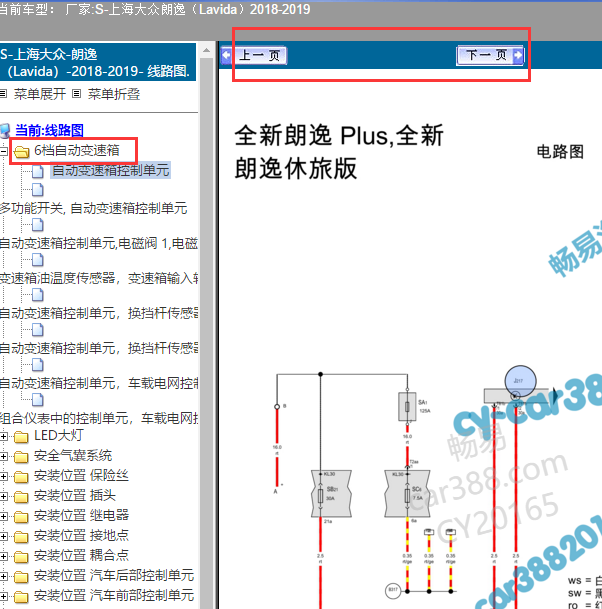Click document icon above 电磁阀 1 entry
The width and height of the screenshot is (602, 609).
pyautogui.click(x=38, y=224)
